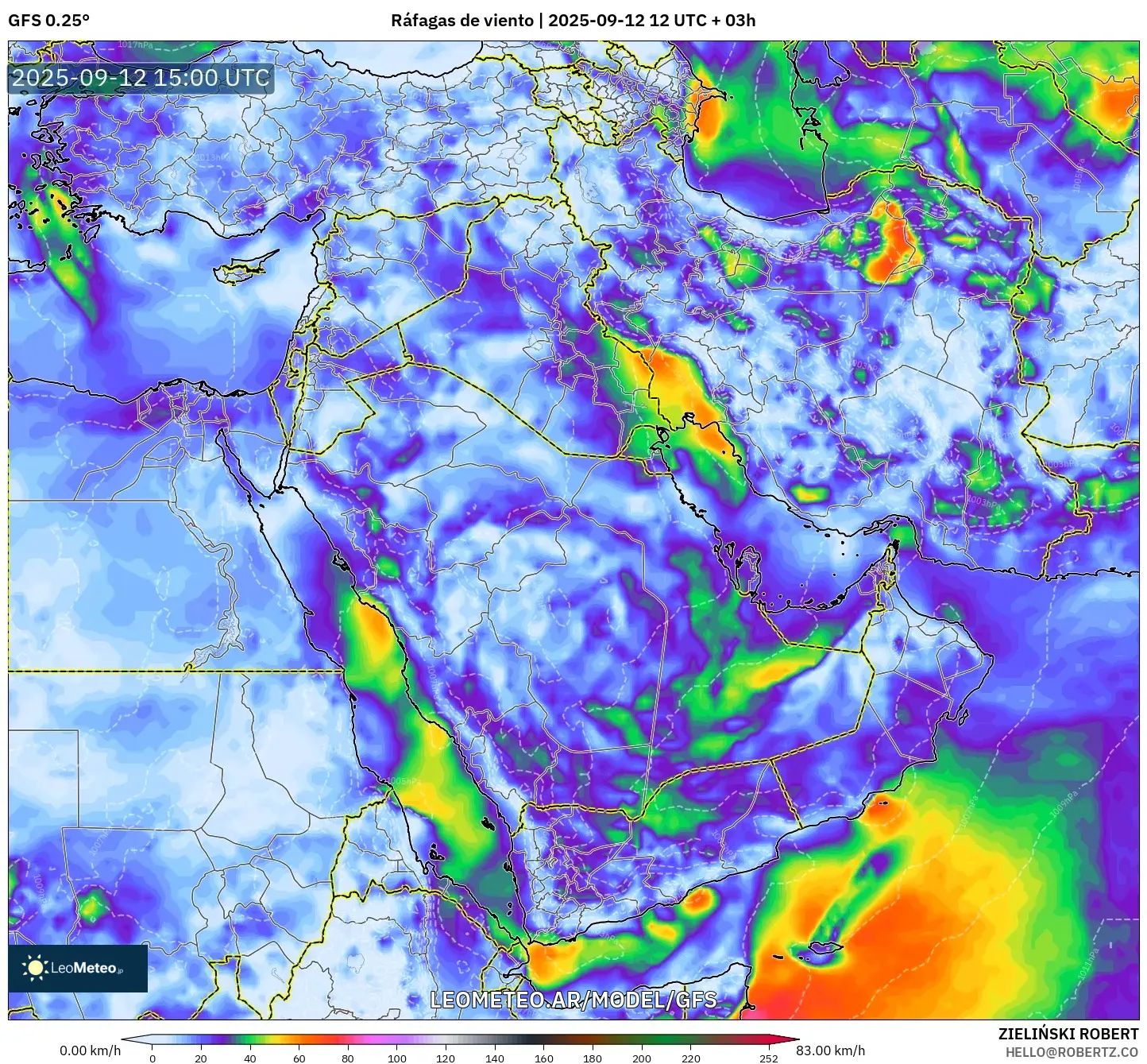This screenshot has width=1147, height=1064.
Task: Click the 200 tick on the color scale
Action: coord(642,1058)
